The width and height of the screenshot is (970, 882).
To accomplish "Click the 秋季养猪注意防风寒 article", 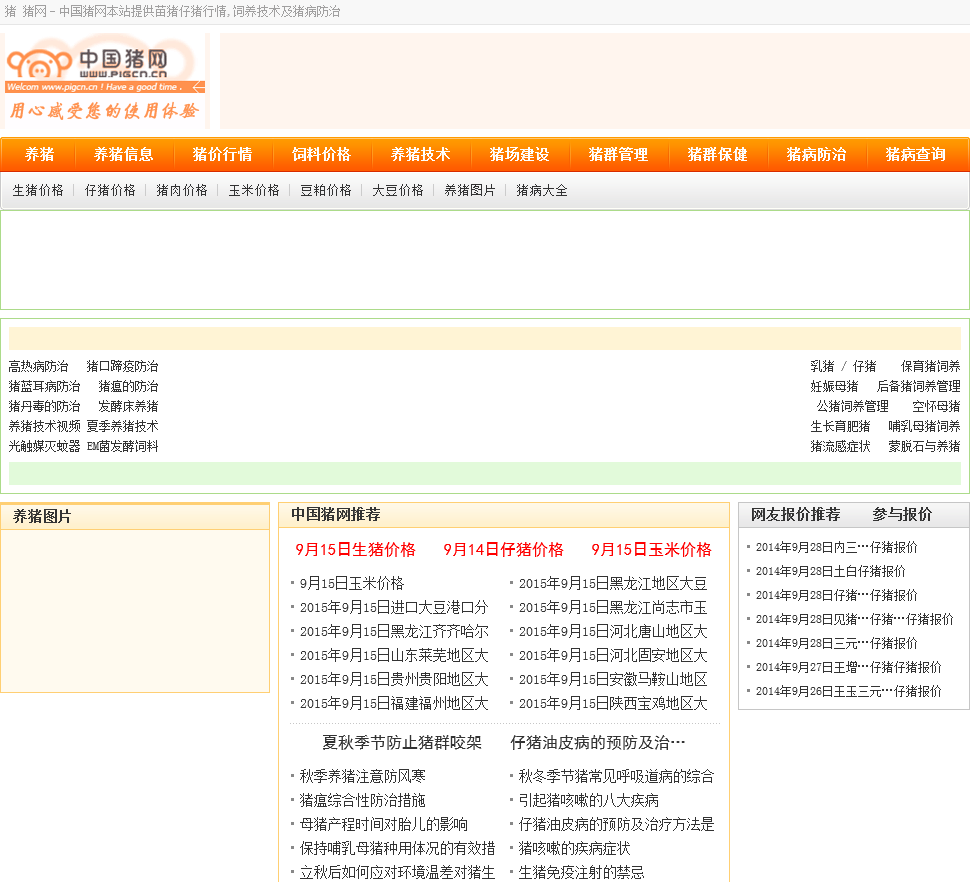I will 363,776.
